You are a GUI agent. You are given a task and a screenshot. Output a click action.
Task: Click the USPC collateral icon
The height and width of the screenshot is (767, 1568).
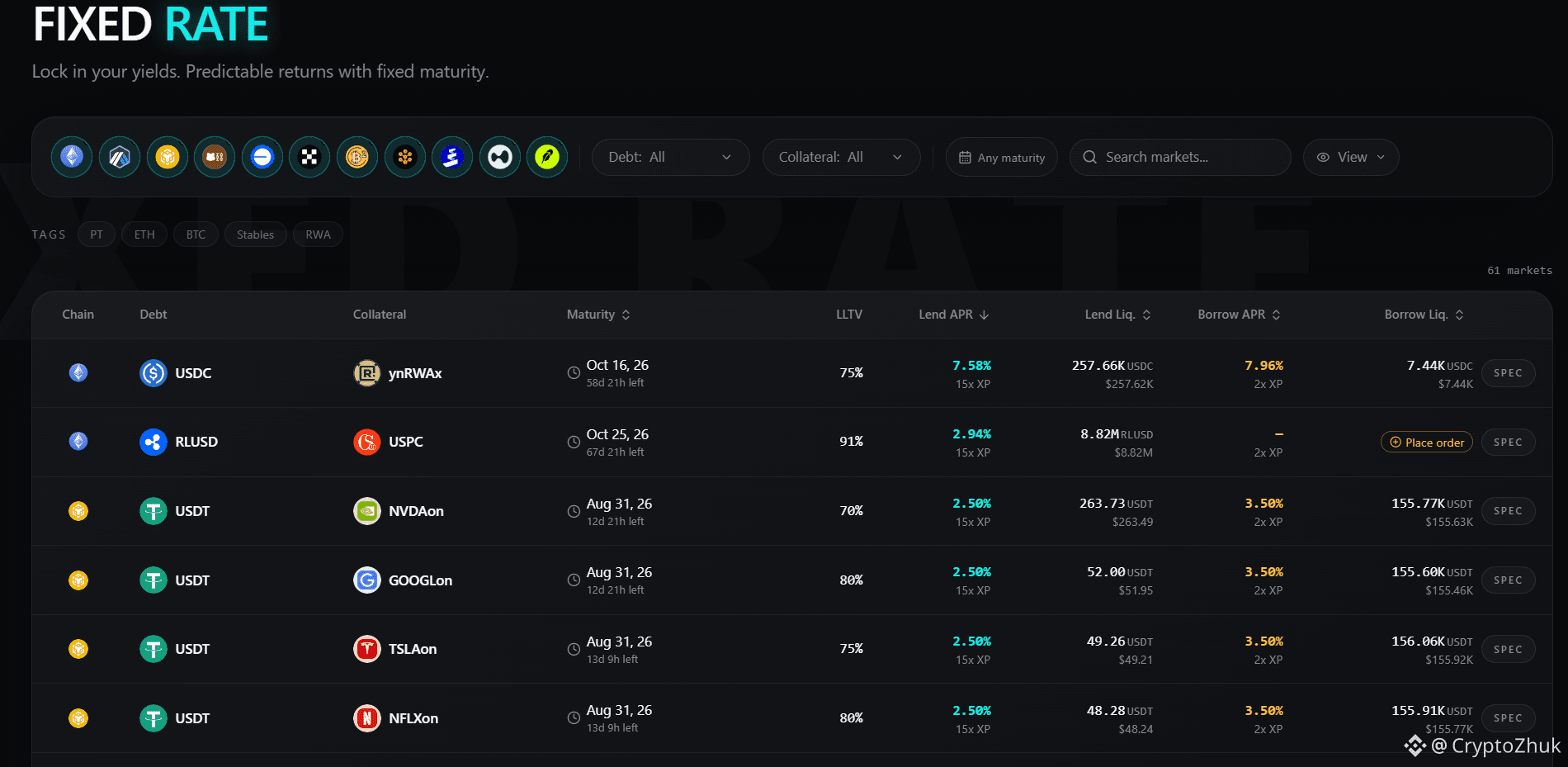pyautogui.click(x=366, y=442)
